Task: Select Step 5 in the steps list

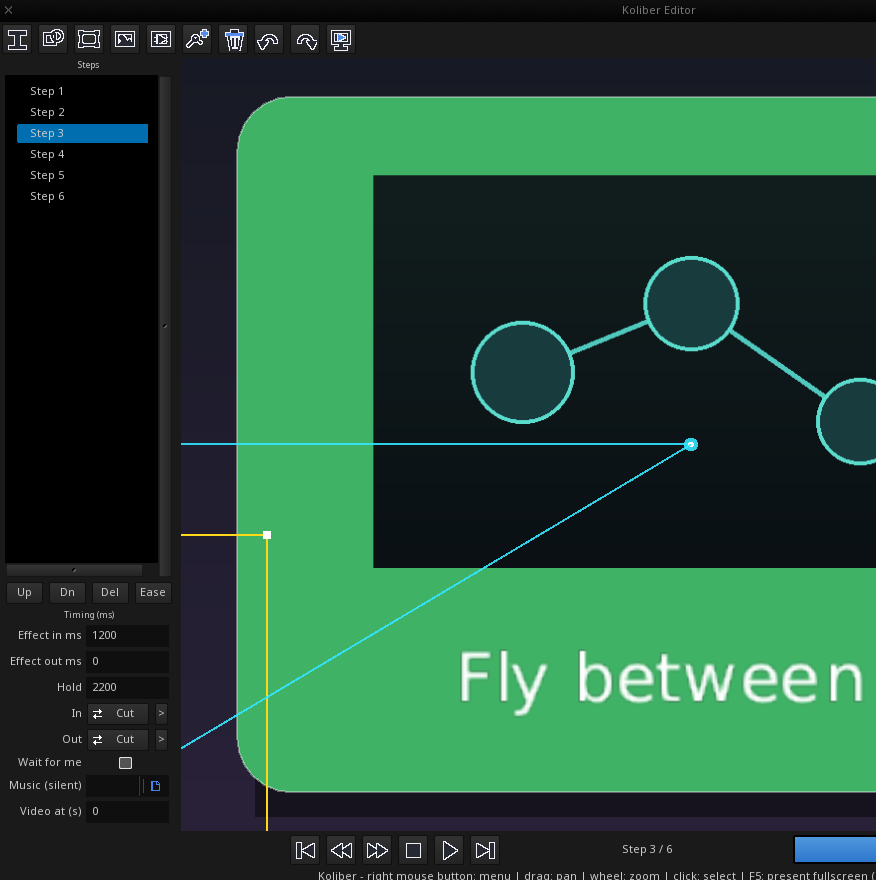Action: coord(82,175)
